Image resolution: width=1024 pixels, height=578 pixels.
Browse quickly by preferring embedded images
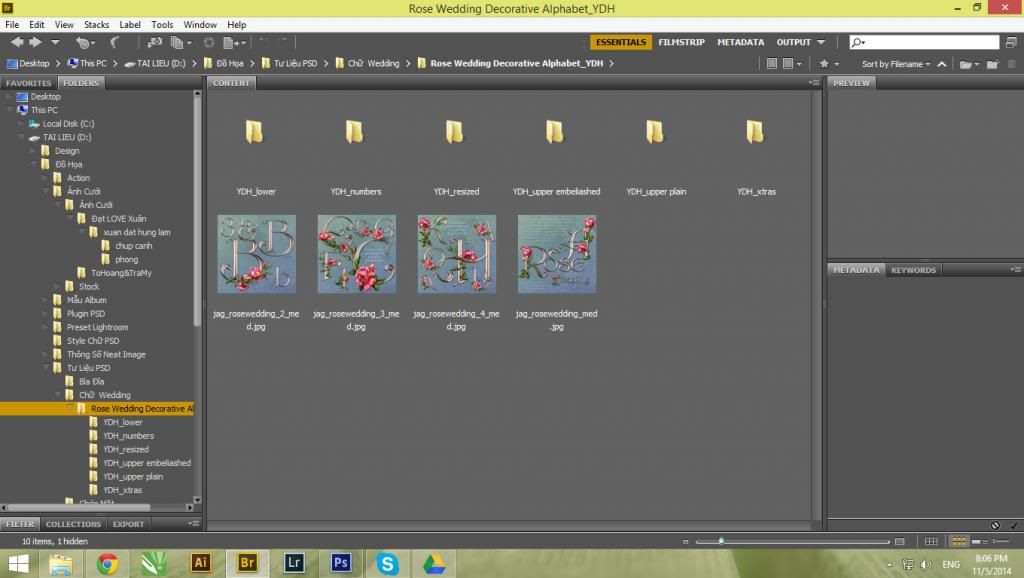pos(771,64)
